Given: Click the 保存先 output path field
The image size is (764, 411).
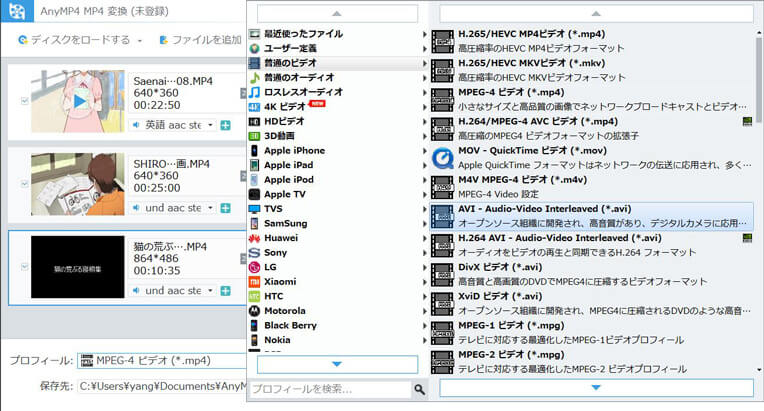Looking at the screenshot, I should (x=162, y=386).
